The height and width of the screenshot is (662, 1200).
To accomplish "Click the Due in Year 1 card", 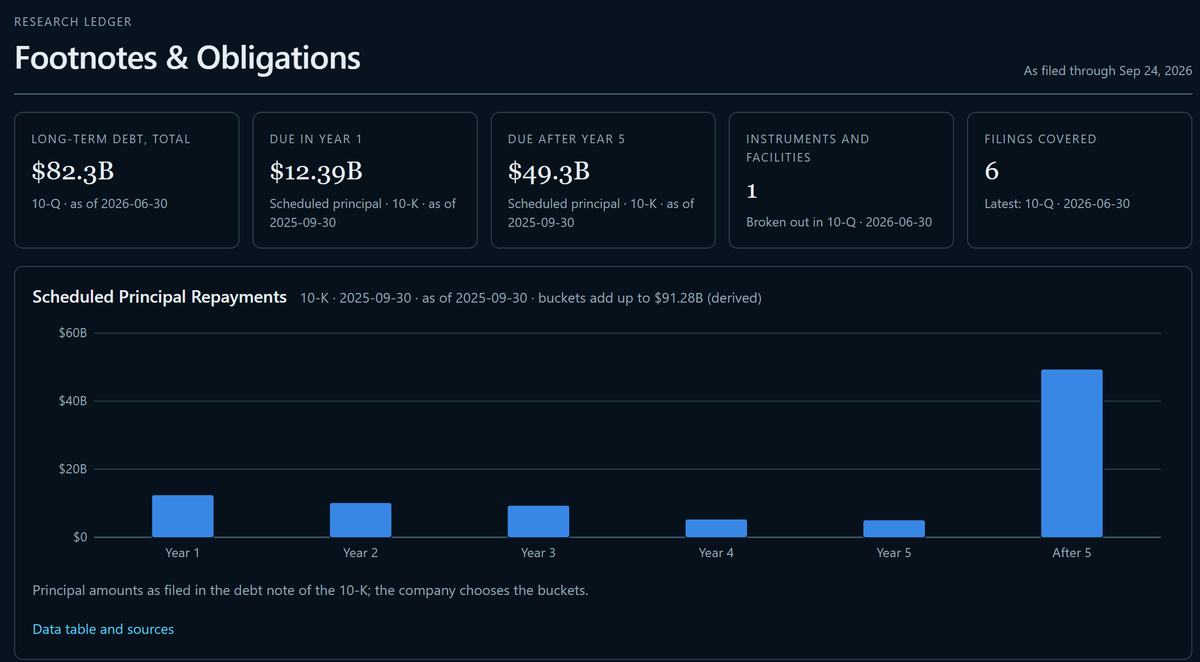I will click(x=365, y=180).
